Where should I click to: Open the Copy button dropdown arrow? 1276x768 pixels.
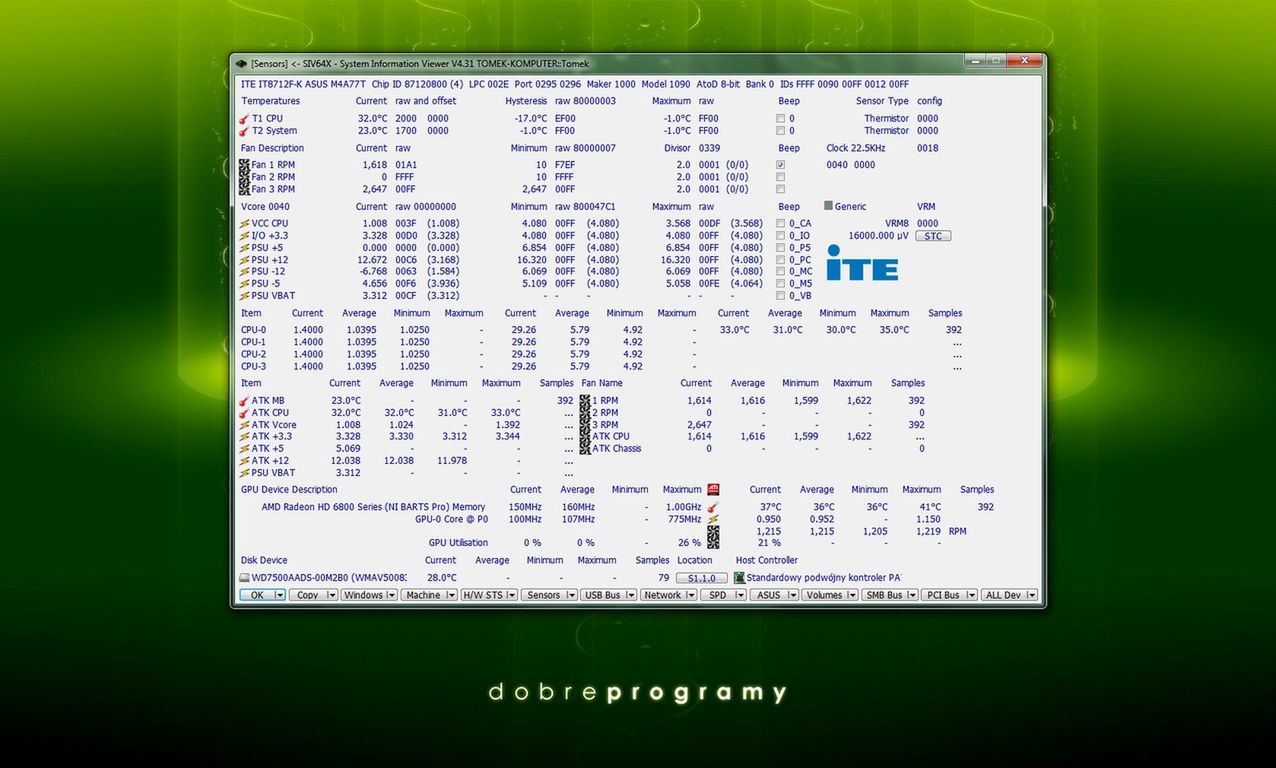[x=331, y=595]
